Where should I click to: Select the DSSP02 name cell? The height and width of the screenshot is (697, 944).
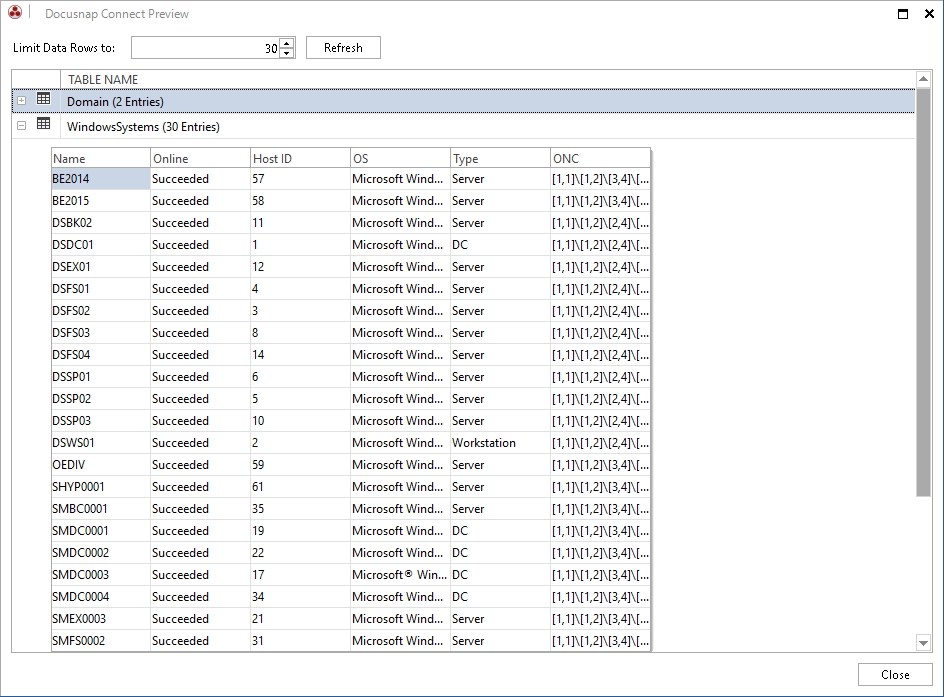[x=101, y=398]
